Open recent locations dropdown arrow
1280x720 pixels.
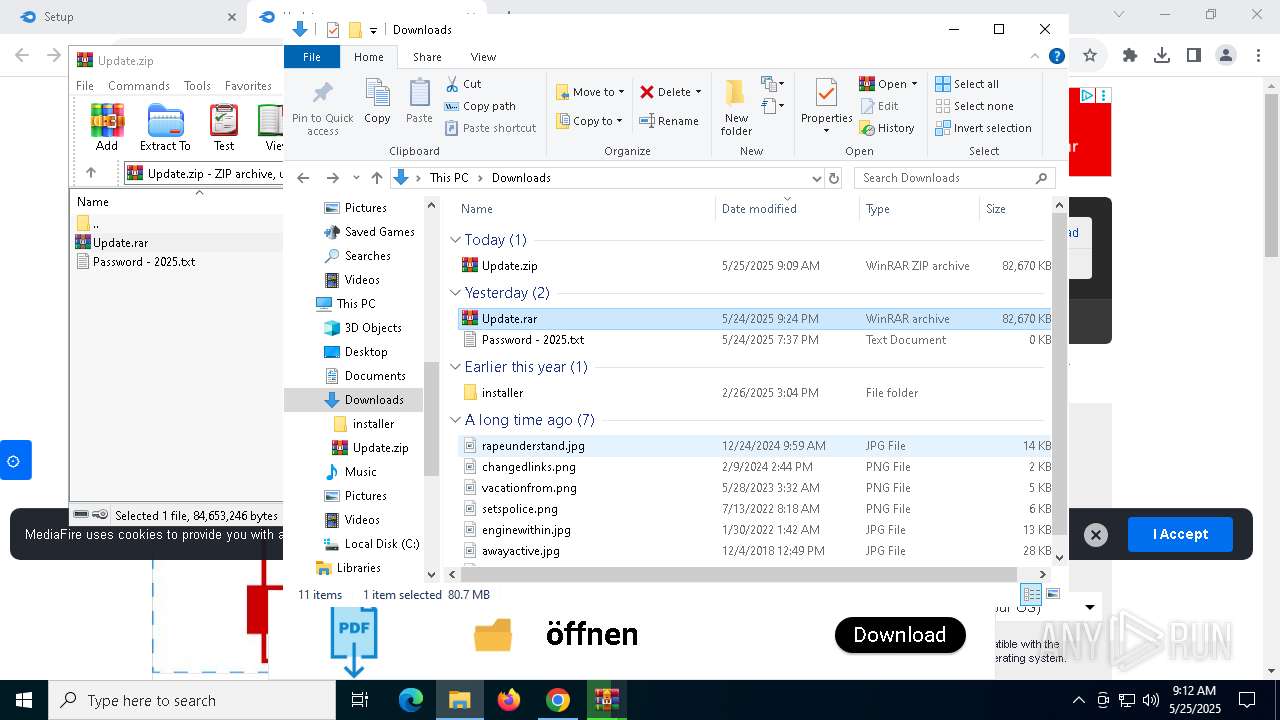coord(356,178)
